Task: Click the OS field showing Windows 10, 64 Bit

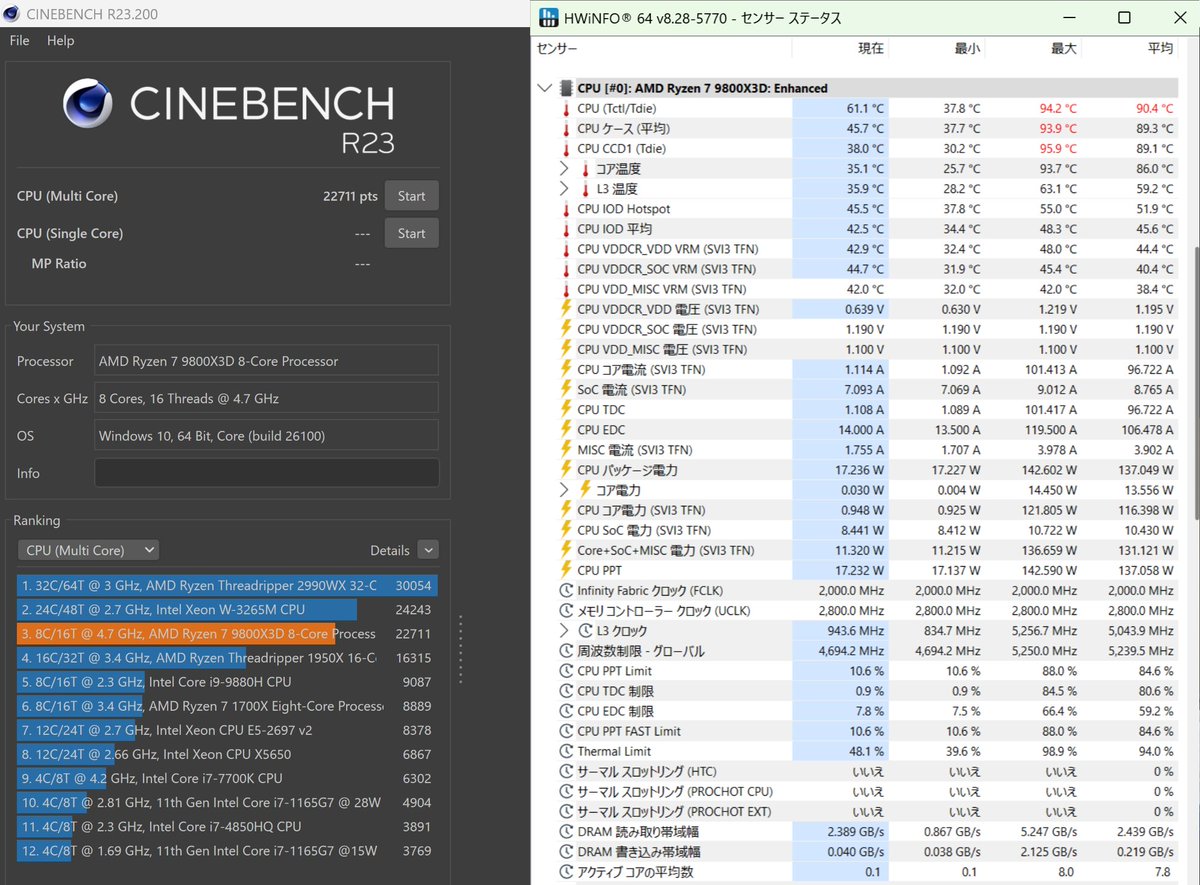Action: pos(267,435)
